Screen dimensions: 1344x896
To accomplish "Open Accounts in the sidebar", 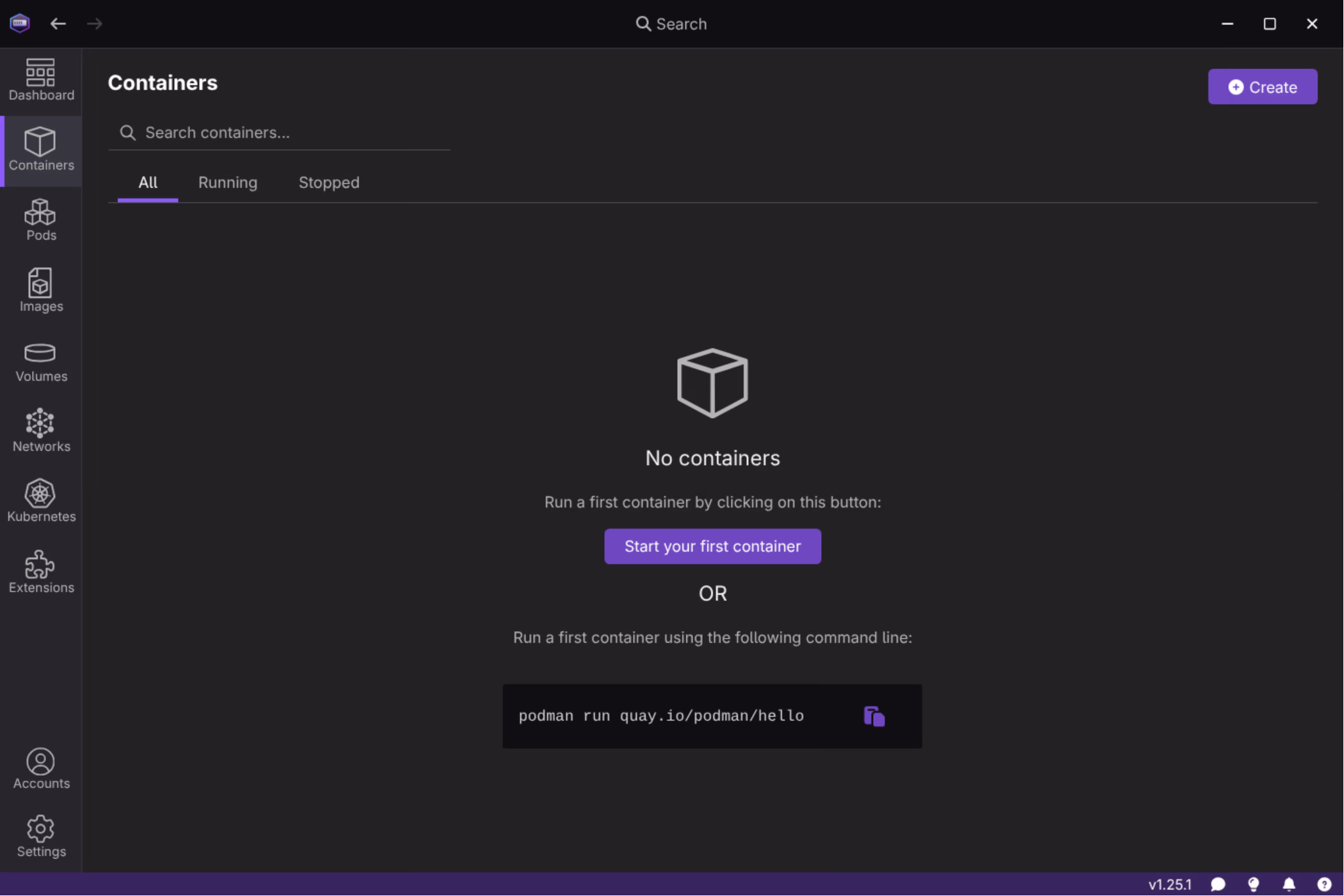I will click(41, 769).
